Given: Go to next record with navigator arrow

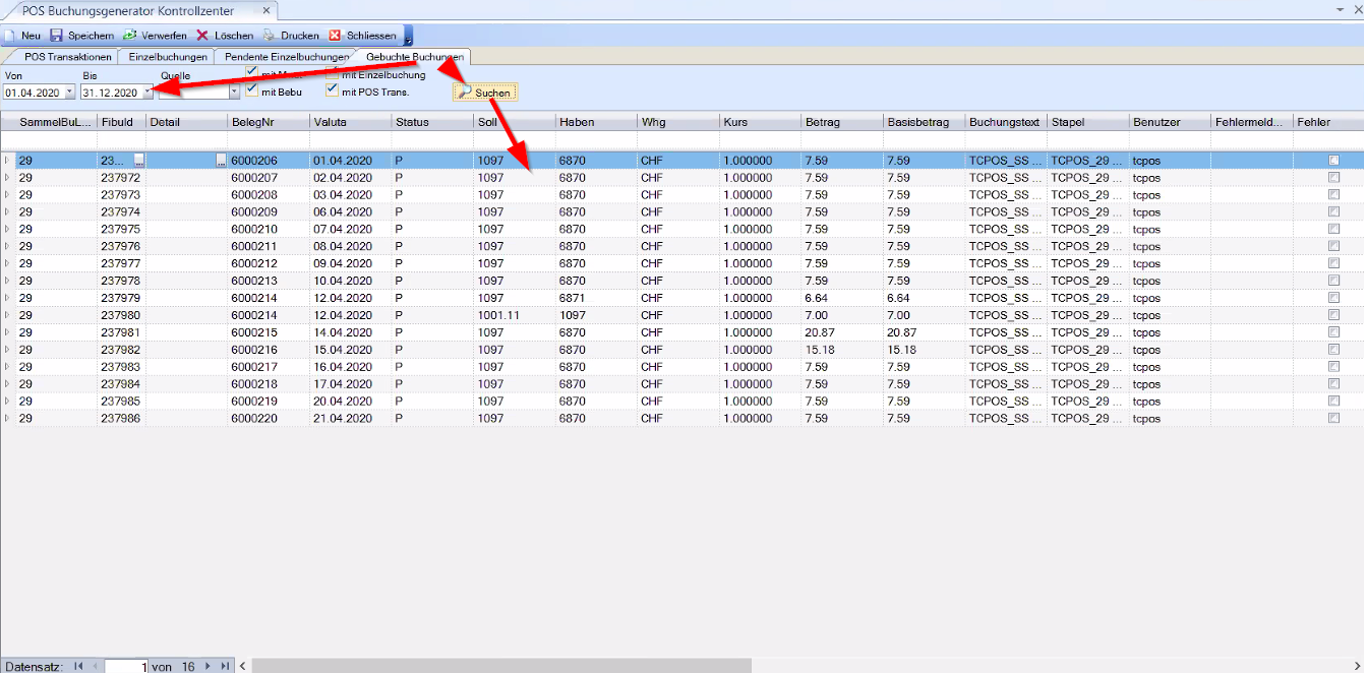Looking at the screenshot, I should tap(208, 666).
